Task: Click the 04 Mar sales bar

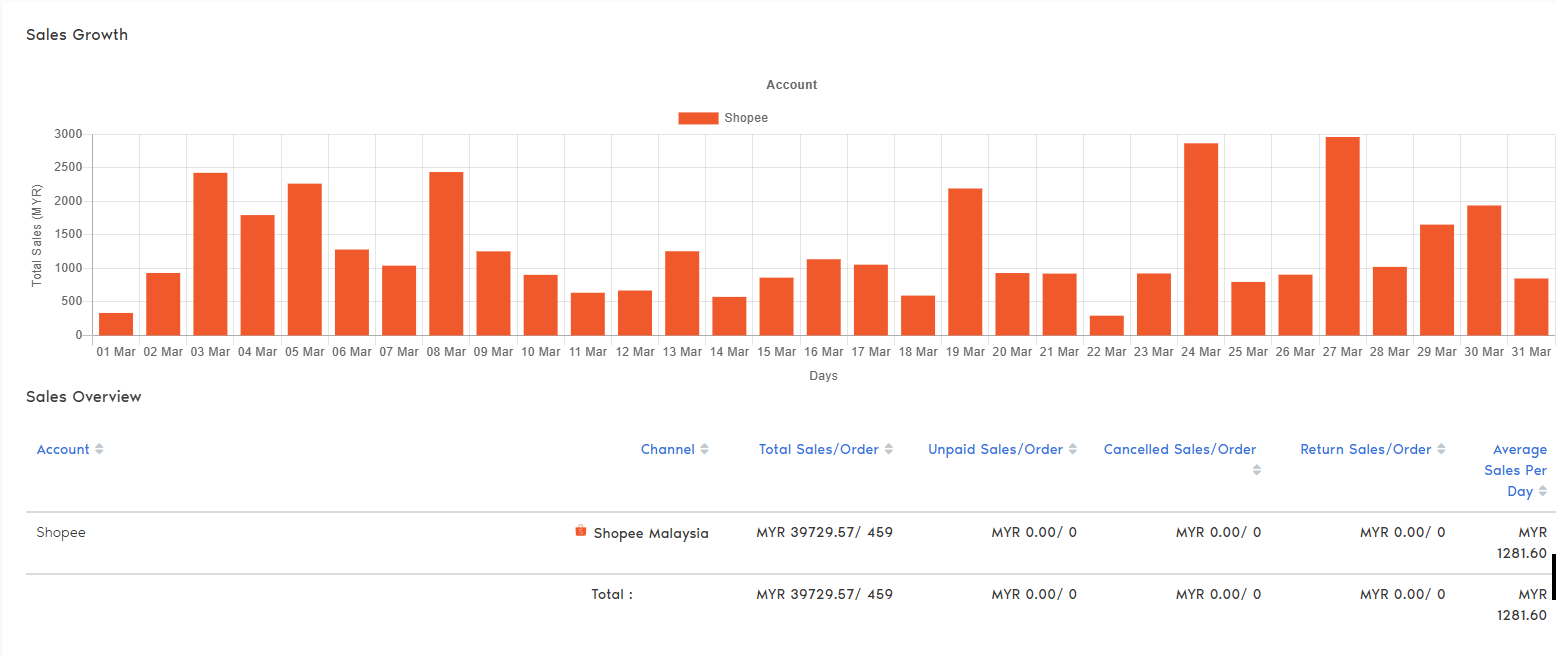Action: click(257, 275)
